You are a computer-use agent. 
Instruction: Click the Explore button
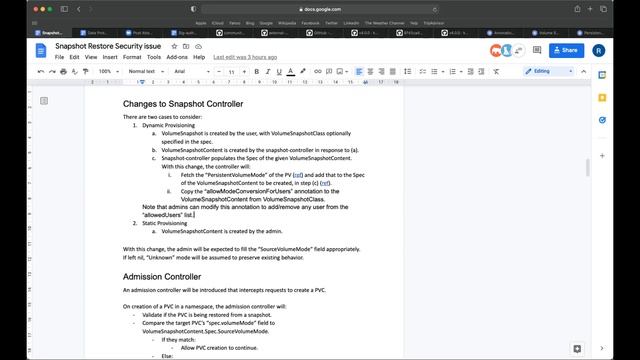(x=577, y=349)
